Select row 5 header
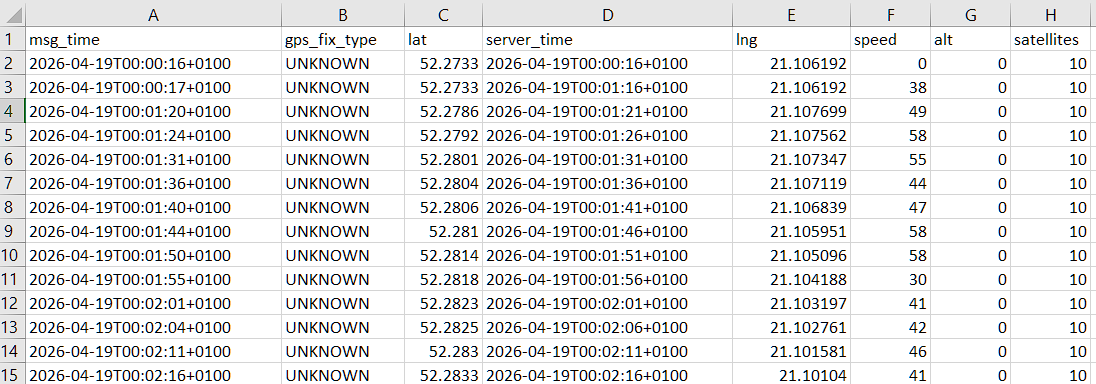The width and height of the screenshot is (1096, 384). point(13,135)
